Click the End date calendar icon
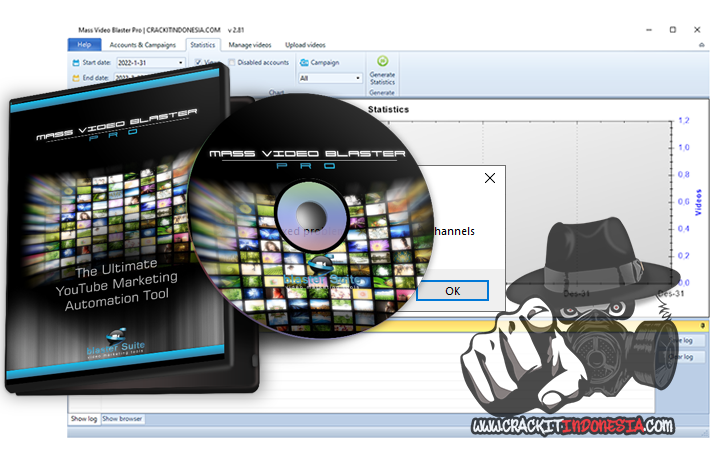 coord(76,77)
